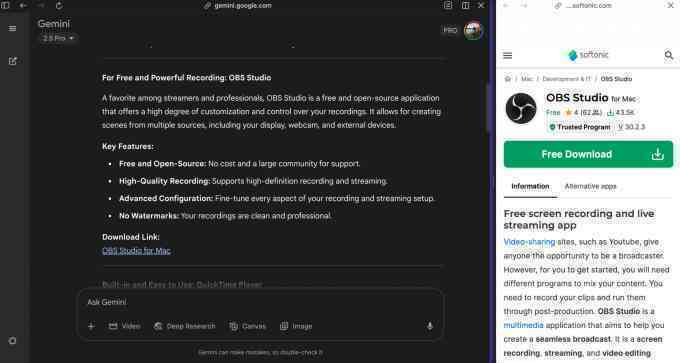Toggle the Video tool chip
The width and height of the screenshot is (680, 363).
[124, 326]
